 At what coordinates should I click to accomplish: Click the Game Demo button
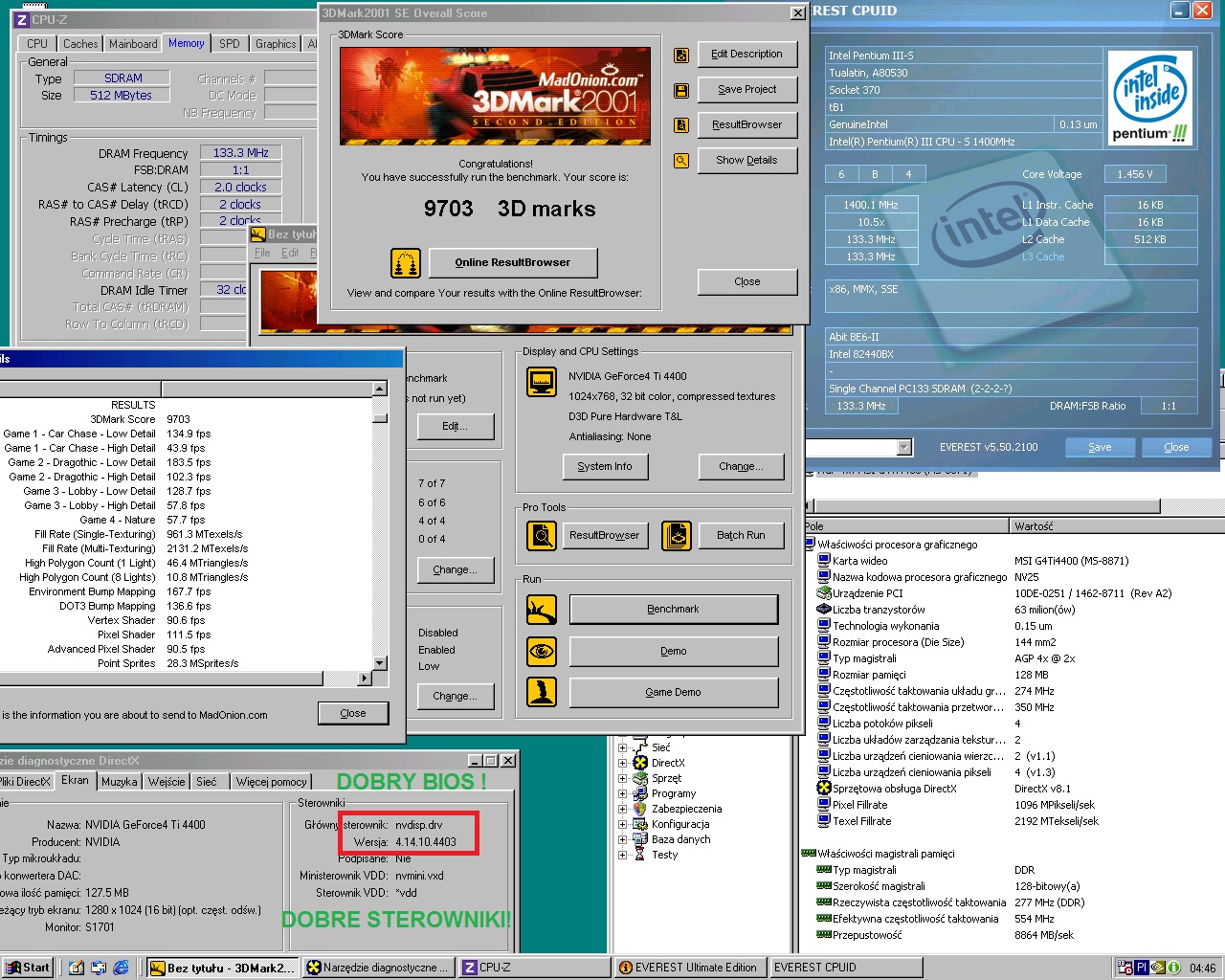click(674, 692)
